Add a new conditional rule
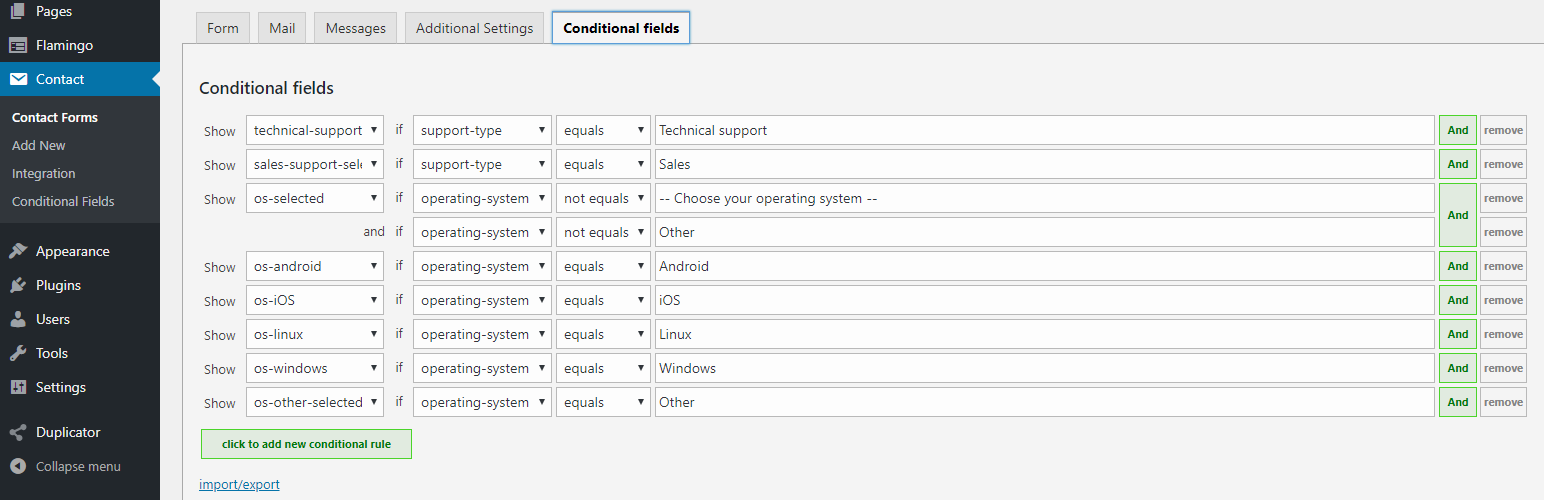Image resolution: width=1544 pixels, height=500 pixels. (x=306, y=444)
